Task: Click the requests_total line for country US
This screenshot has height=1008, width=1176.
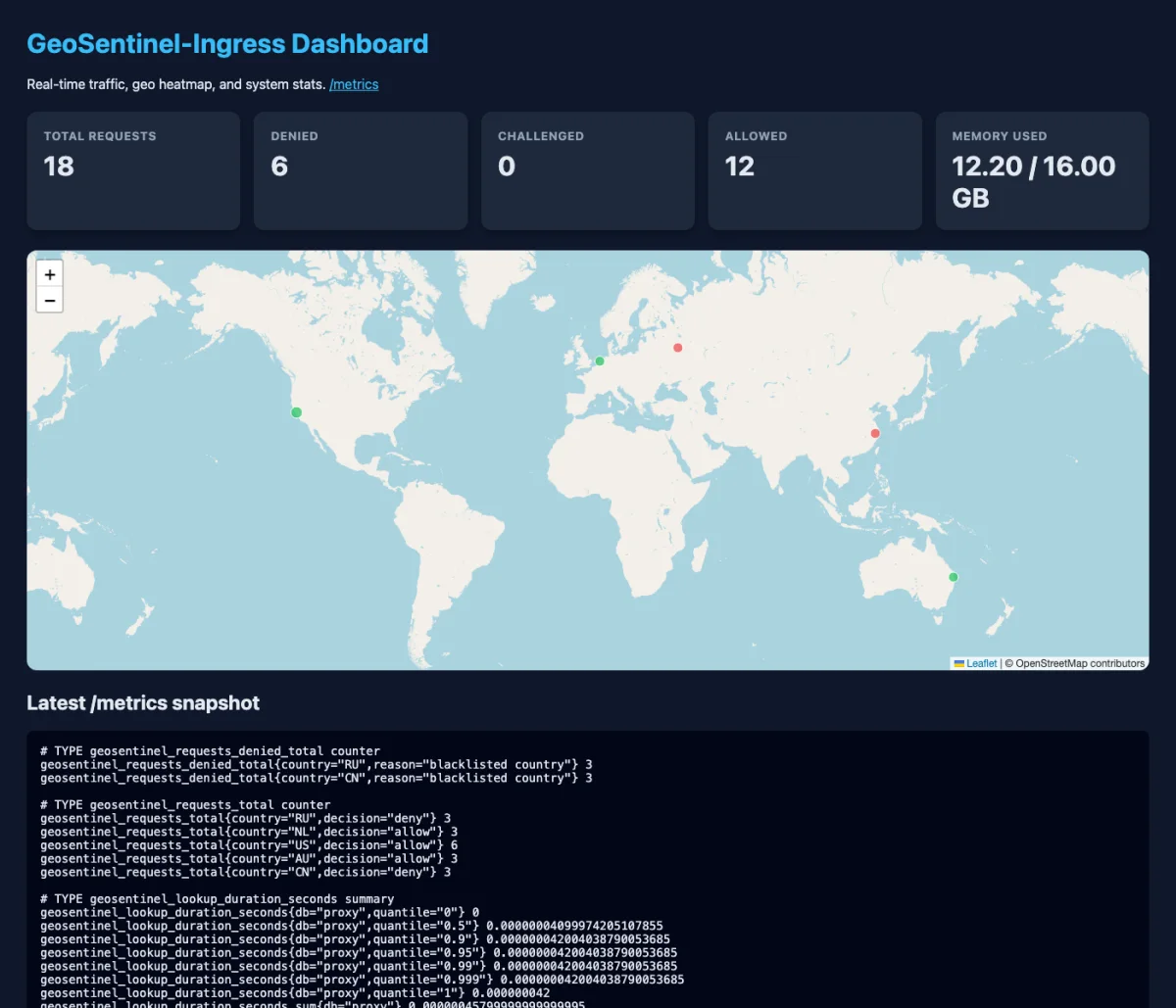Action: pyautogui.click(x=249, y=844)
